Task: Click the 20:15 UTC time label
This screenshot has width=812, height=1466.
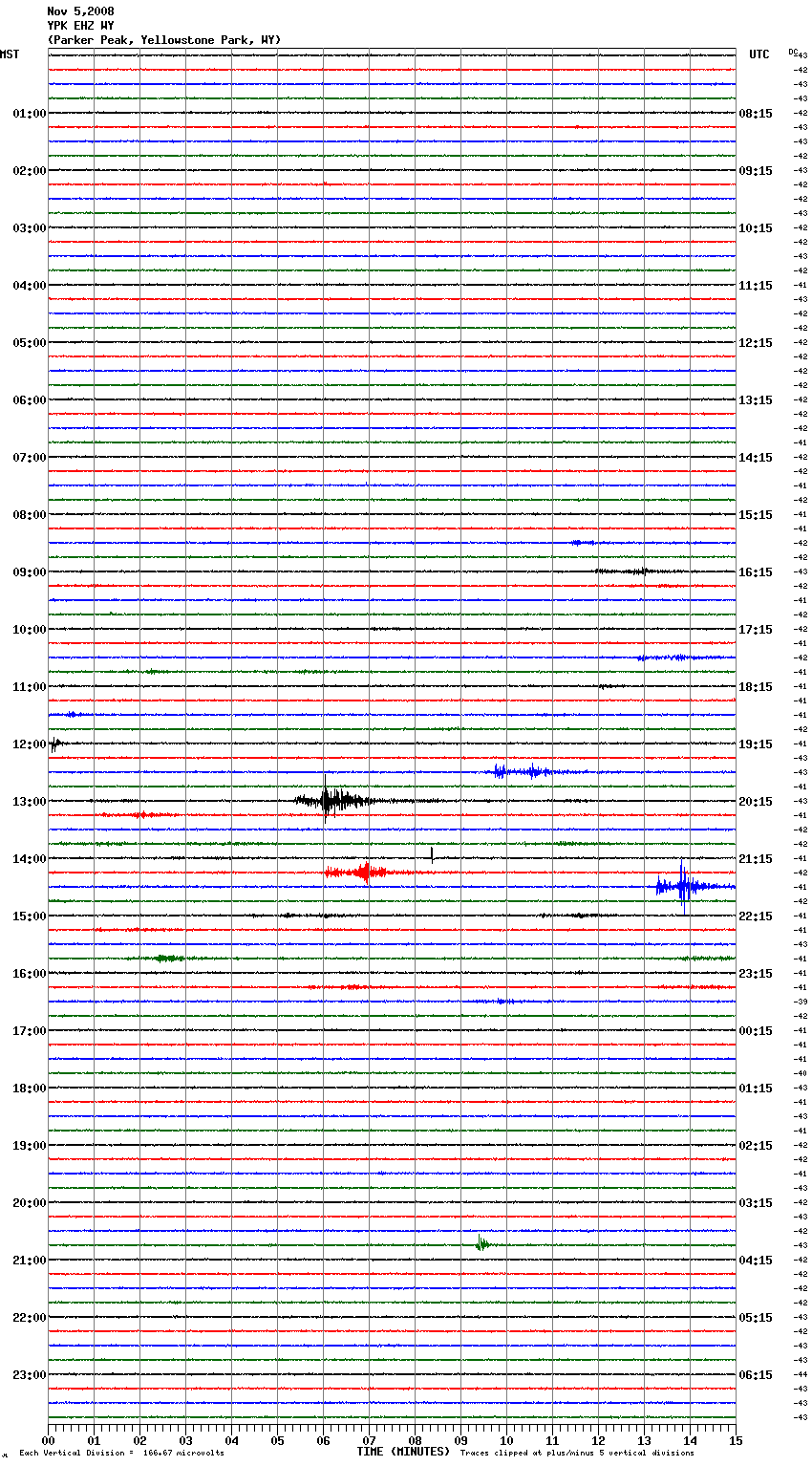Action: click(756, 802)
